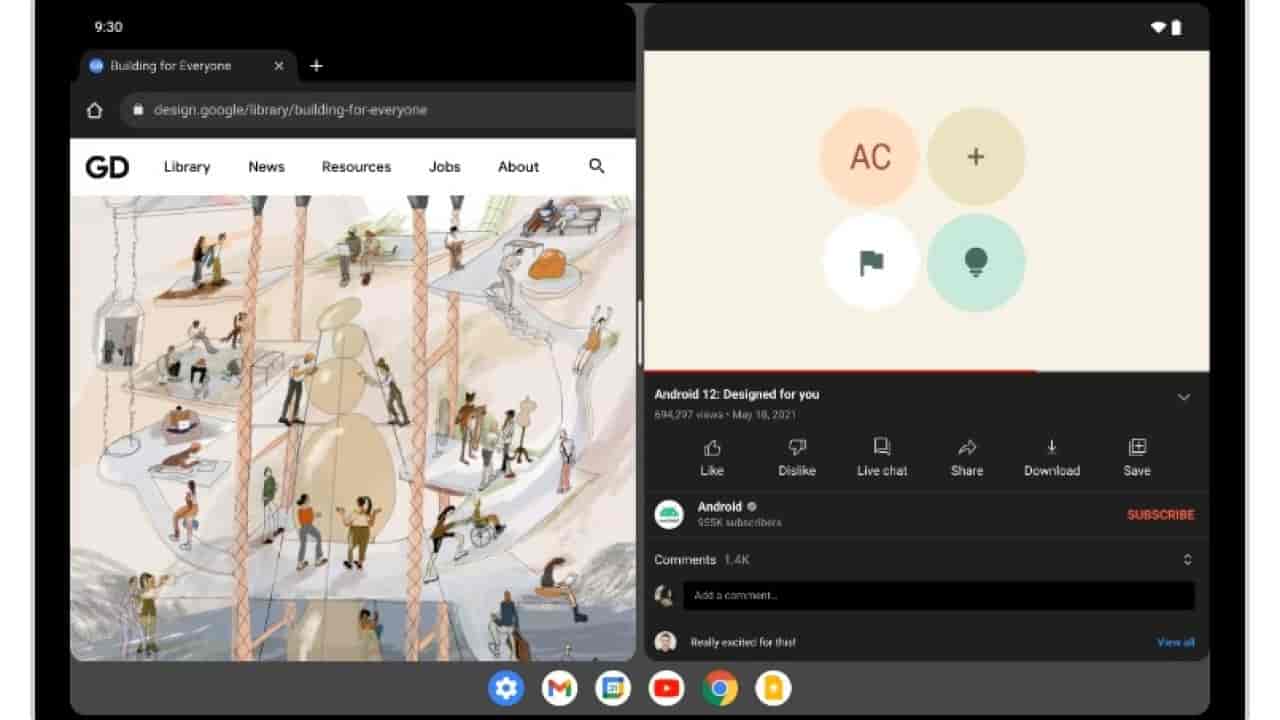View all comments
Viewport: 1280px width, 720px height.
tap(1176, 642)
